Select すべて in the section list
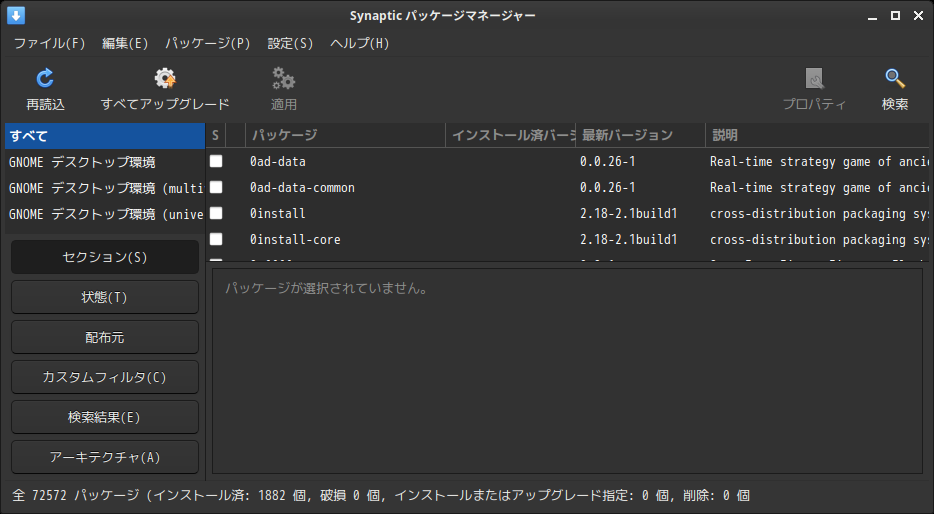 pyautogui.click(x=105, y=136)
